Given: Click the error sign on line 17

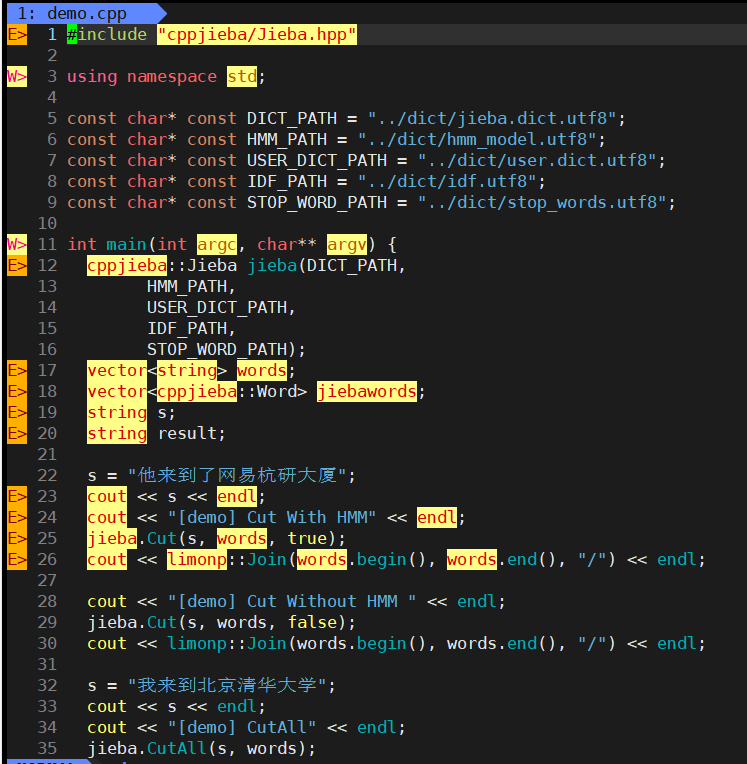Looking at the screenshot, I should click(x=17, y=370).
